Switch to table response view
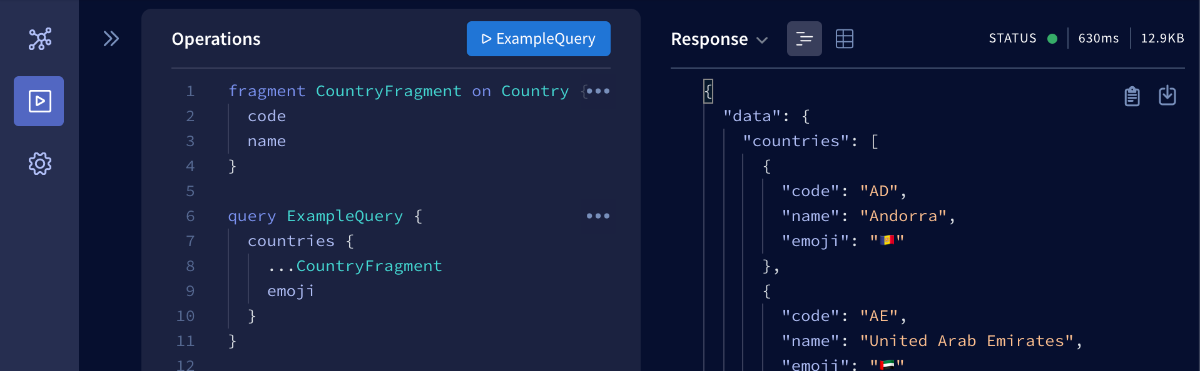Screen dimensions: 1200x371 click(845, 39)
